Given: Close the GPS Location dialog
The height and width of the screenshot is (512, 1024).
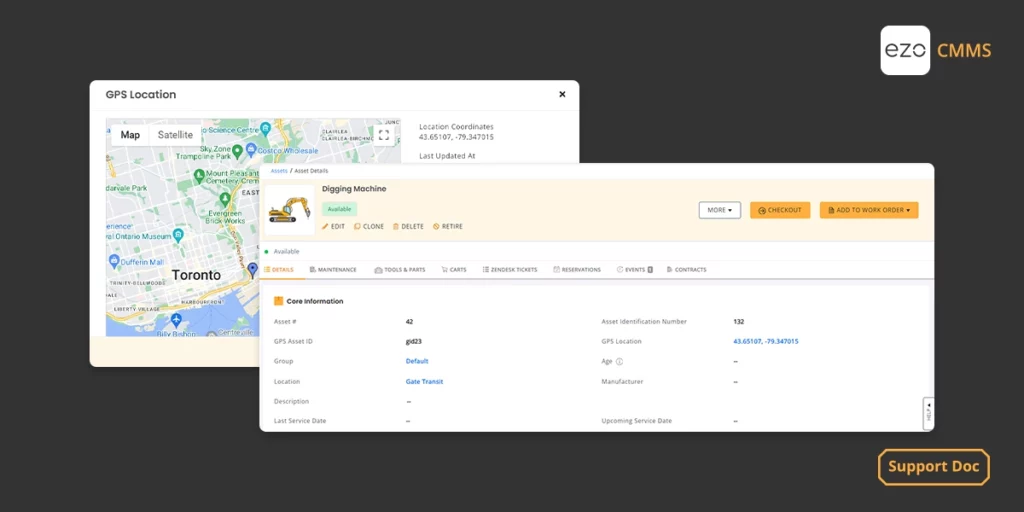Looking at the screenshot, I should pyautogui.click(x=562, y=94).
